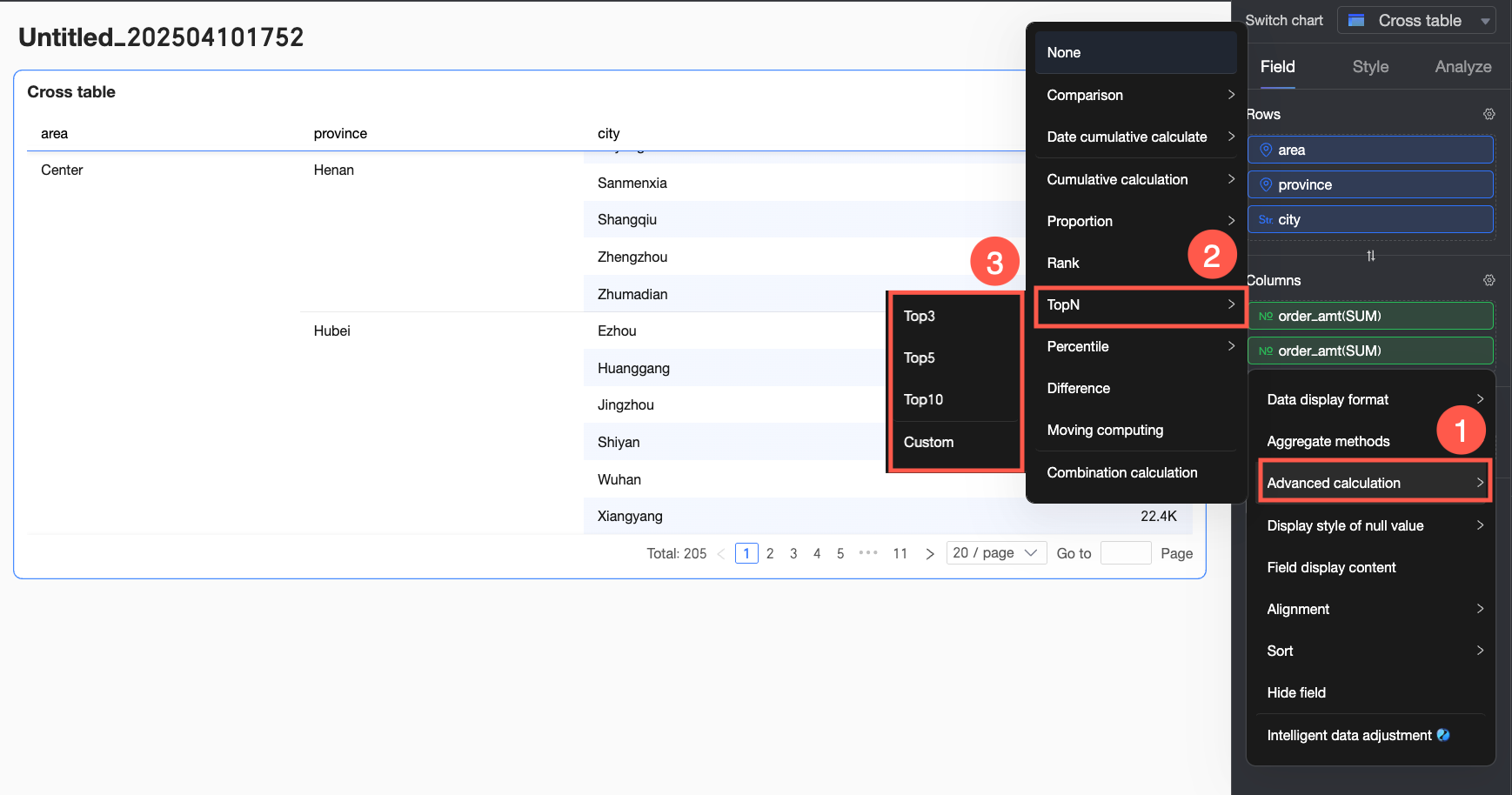This screenshot has height=795, width=1512.
Task: Select the area field in Rows
Action: 1371,150
